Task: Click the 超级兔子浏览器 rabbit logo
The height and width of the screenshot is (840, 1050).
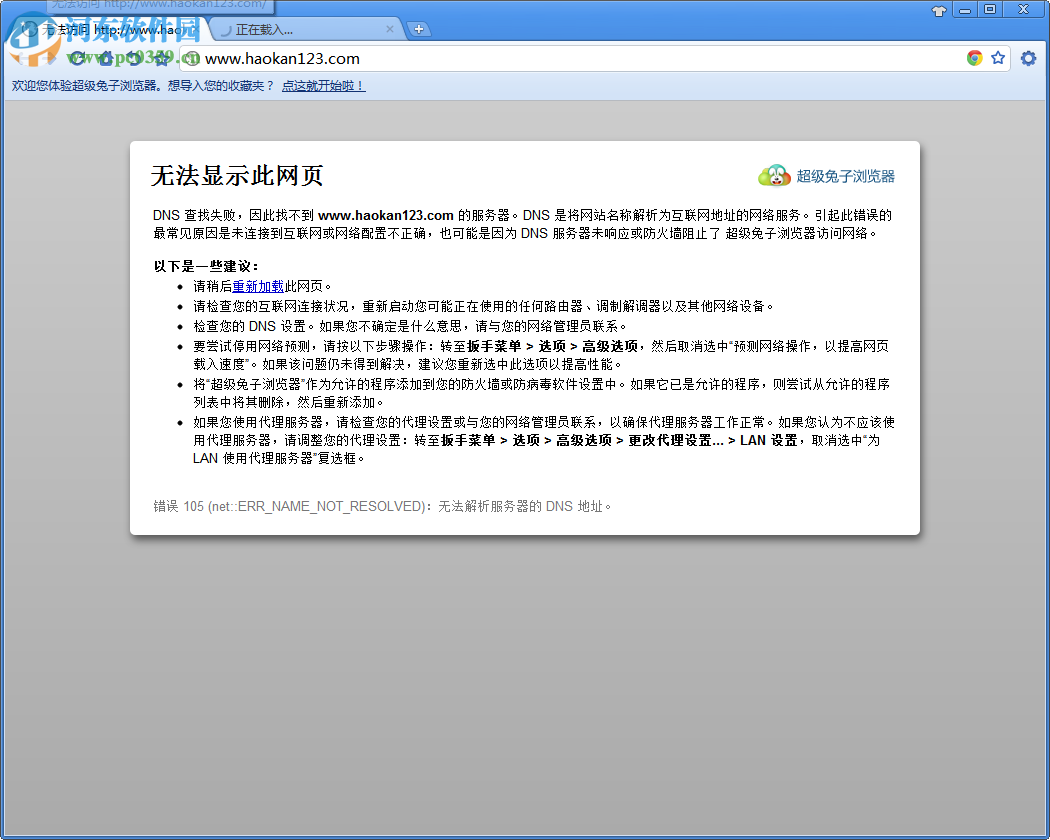Action: coord(774,176)
